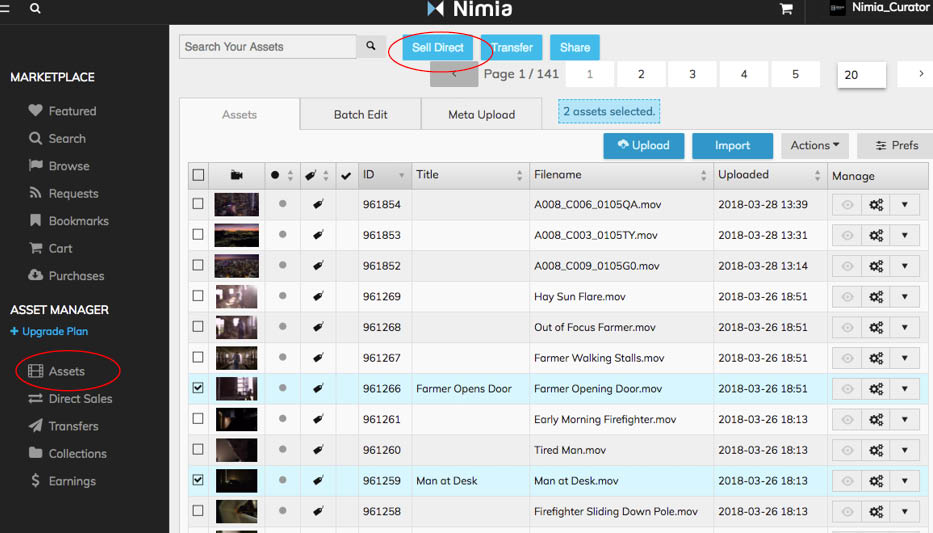The image size is (933, 533).
Task: Open Cart in the sidebar
Action: pyautogui.click(x=51, y=248)
